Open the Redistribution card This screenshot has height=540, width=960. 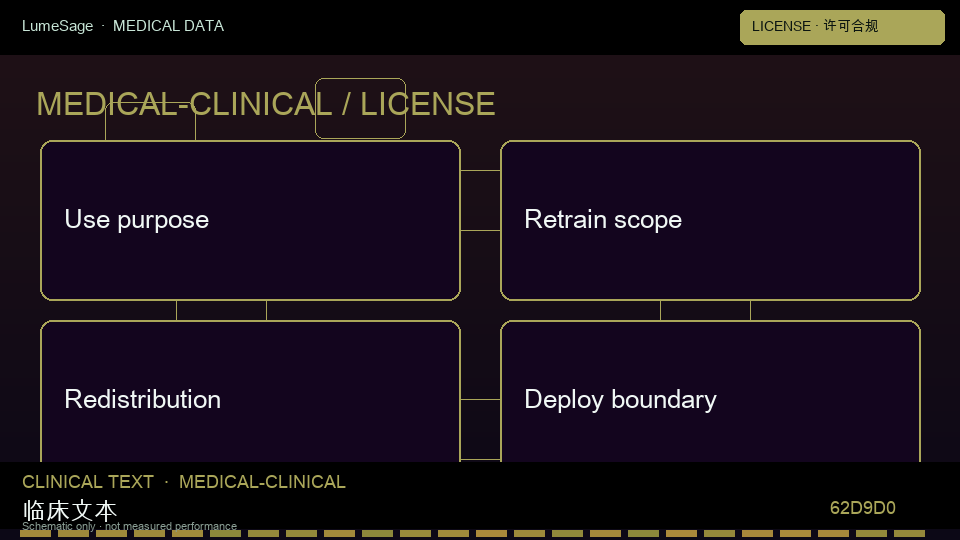250,391
